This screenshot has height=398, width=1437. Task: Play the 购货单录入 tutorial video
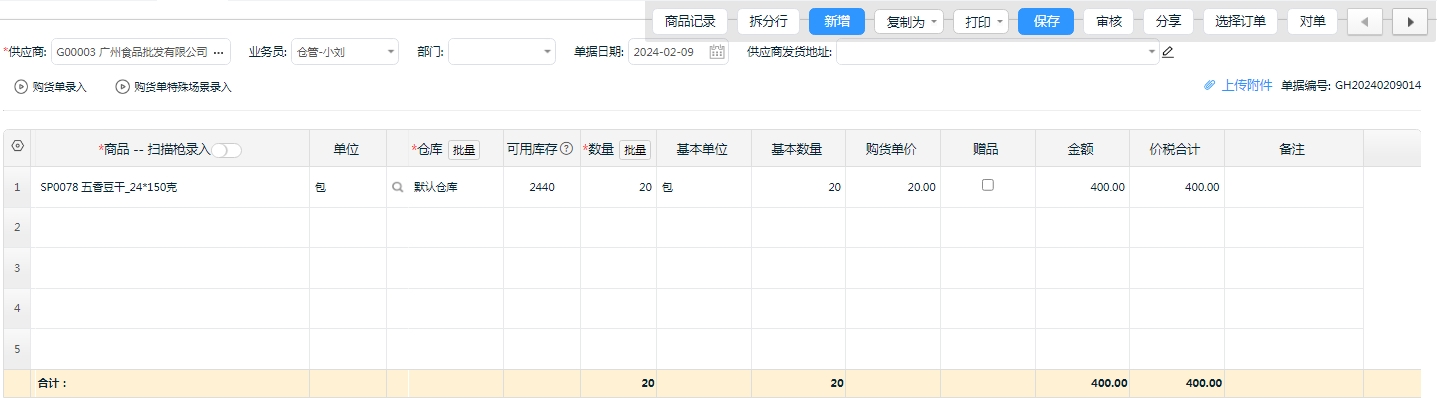[21, 87]
